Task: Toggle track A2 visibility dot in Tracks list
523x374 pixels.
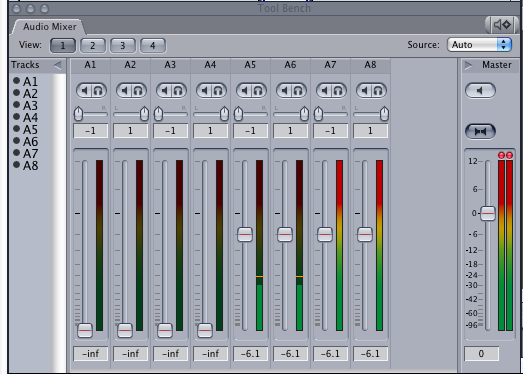Action: [x=16, y=92]
